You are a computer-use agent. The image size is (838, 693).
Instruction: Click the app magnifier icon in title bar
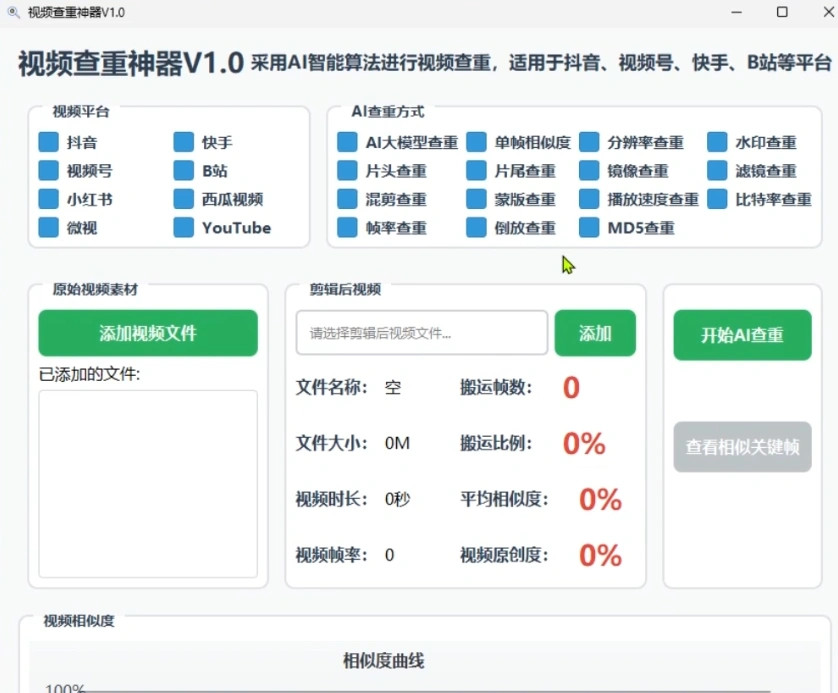[13, 12]
